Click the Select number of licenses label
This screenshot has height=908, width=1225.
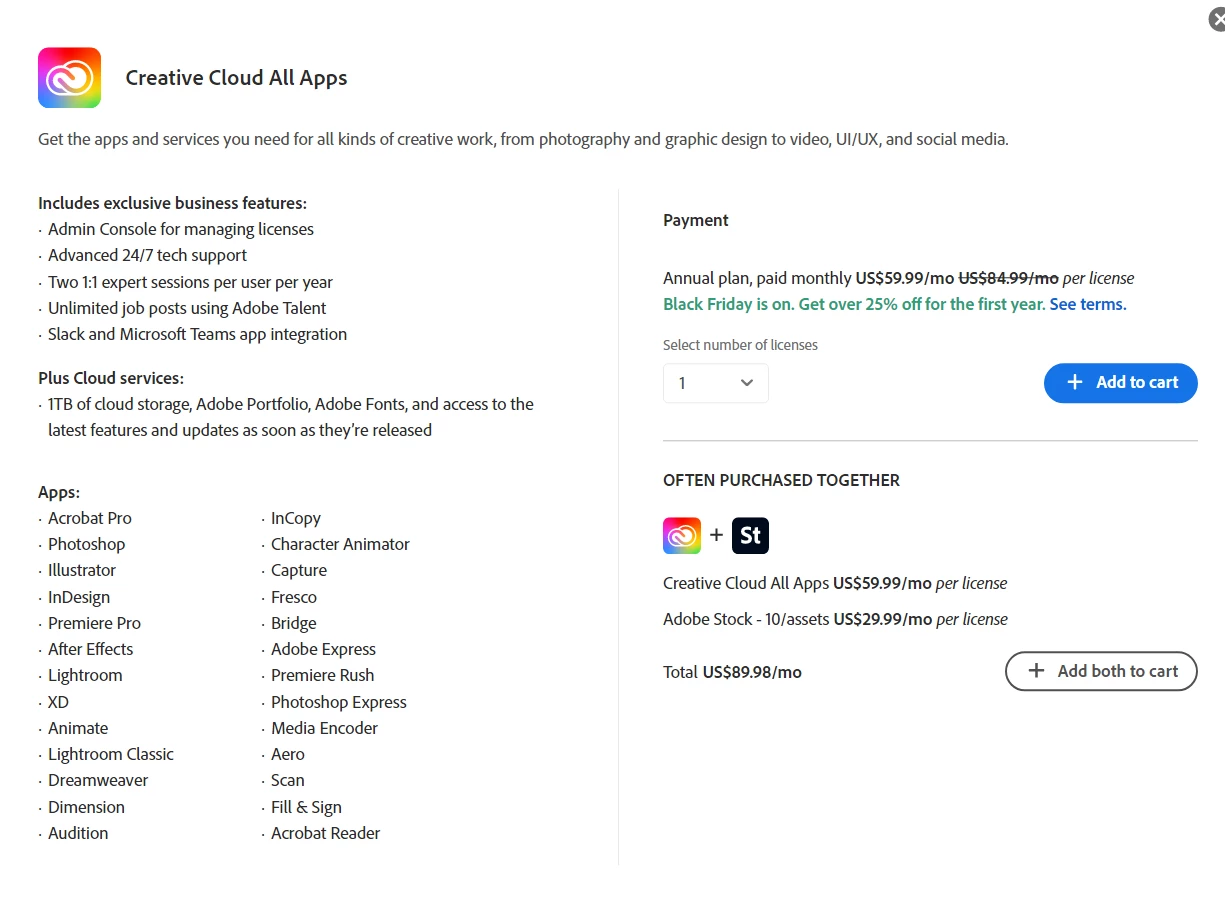coord(740,345)
